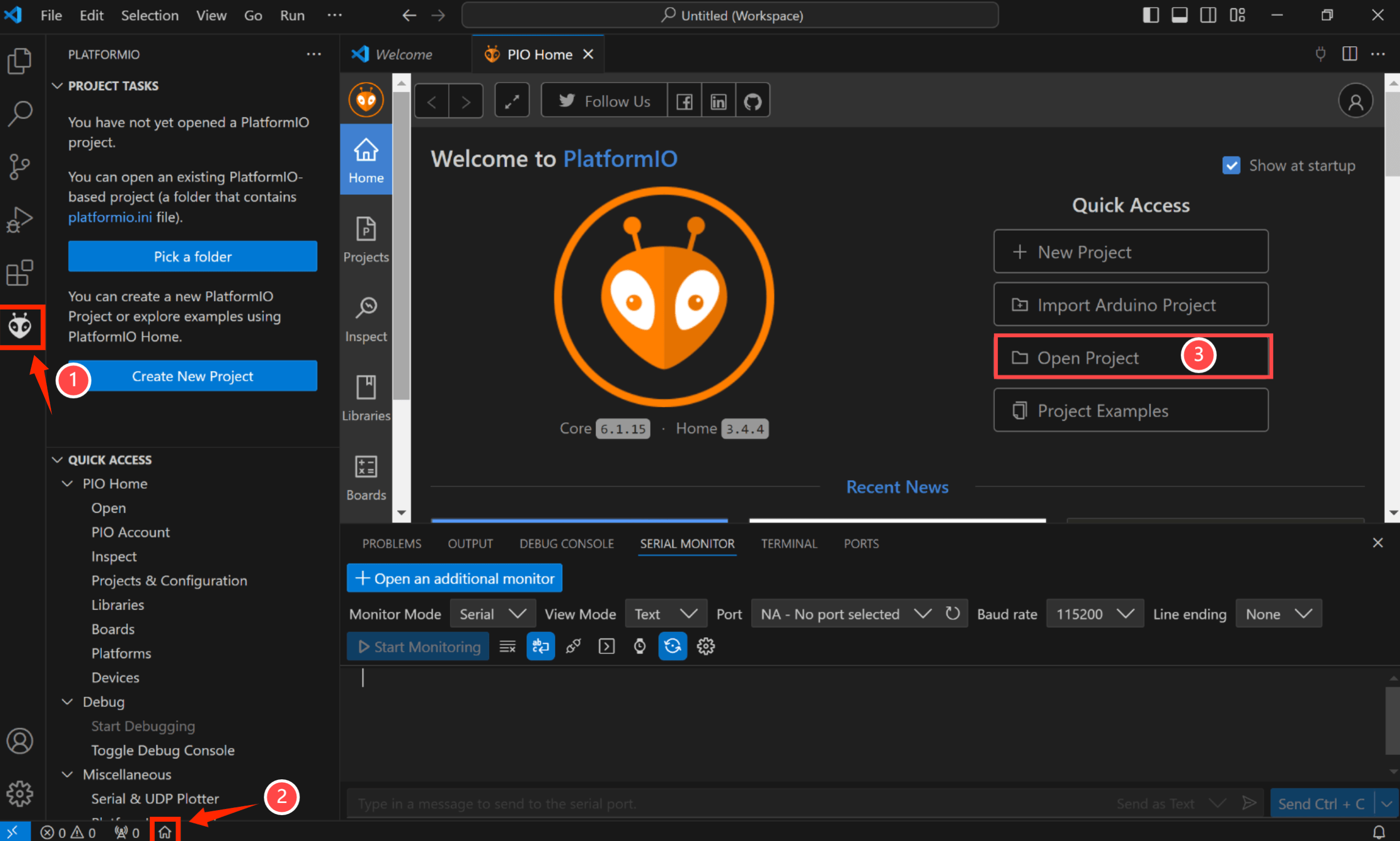Toggle the auto-reconnect button in serial monitor

[x=672, y=646]
